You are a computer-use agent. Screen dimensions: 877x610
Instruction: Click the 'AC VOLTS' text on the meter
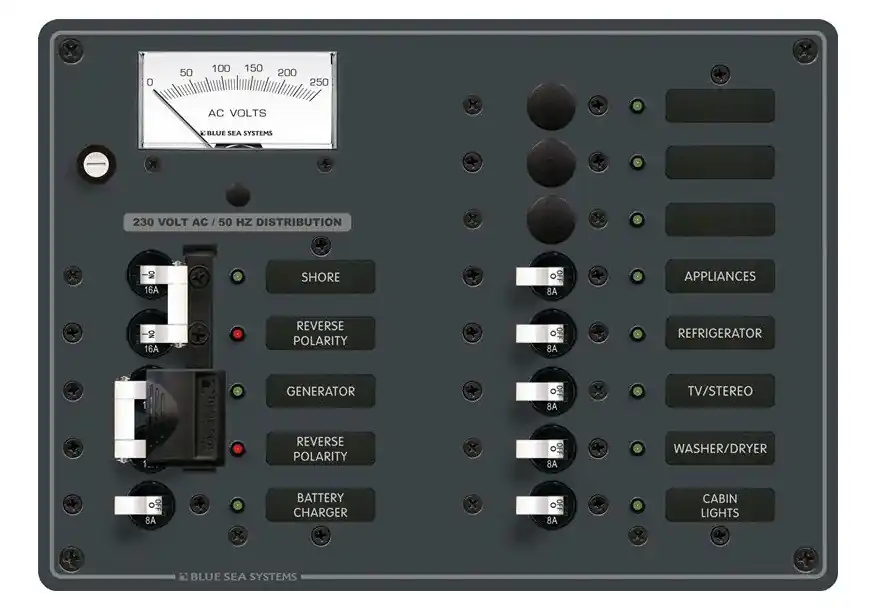pos(237,113)
